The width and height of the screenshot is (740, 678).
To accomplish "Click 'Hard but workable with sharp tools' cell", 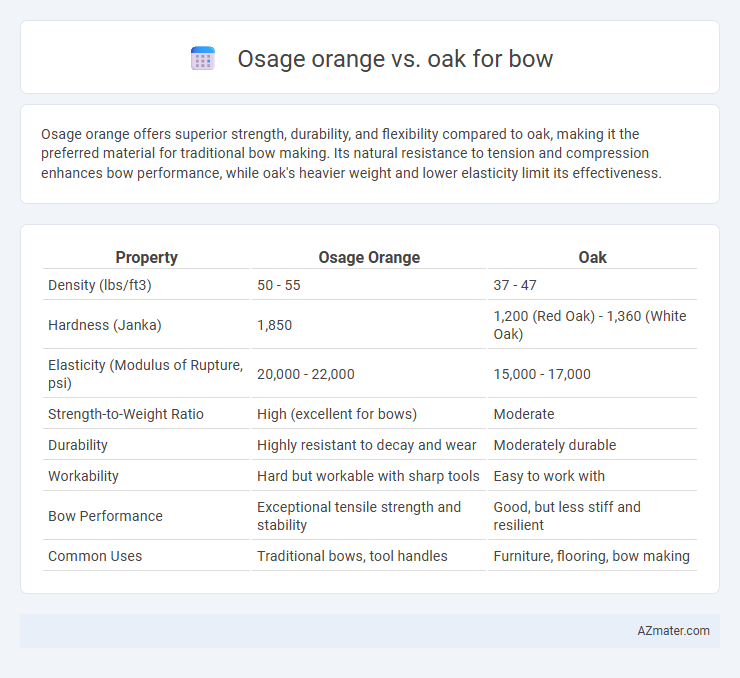I will (368, 476).
